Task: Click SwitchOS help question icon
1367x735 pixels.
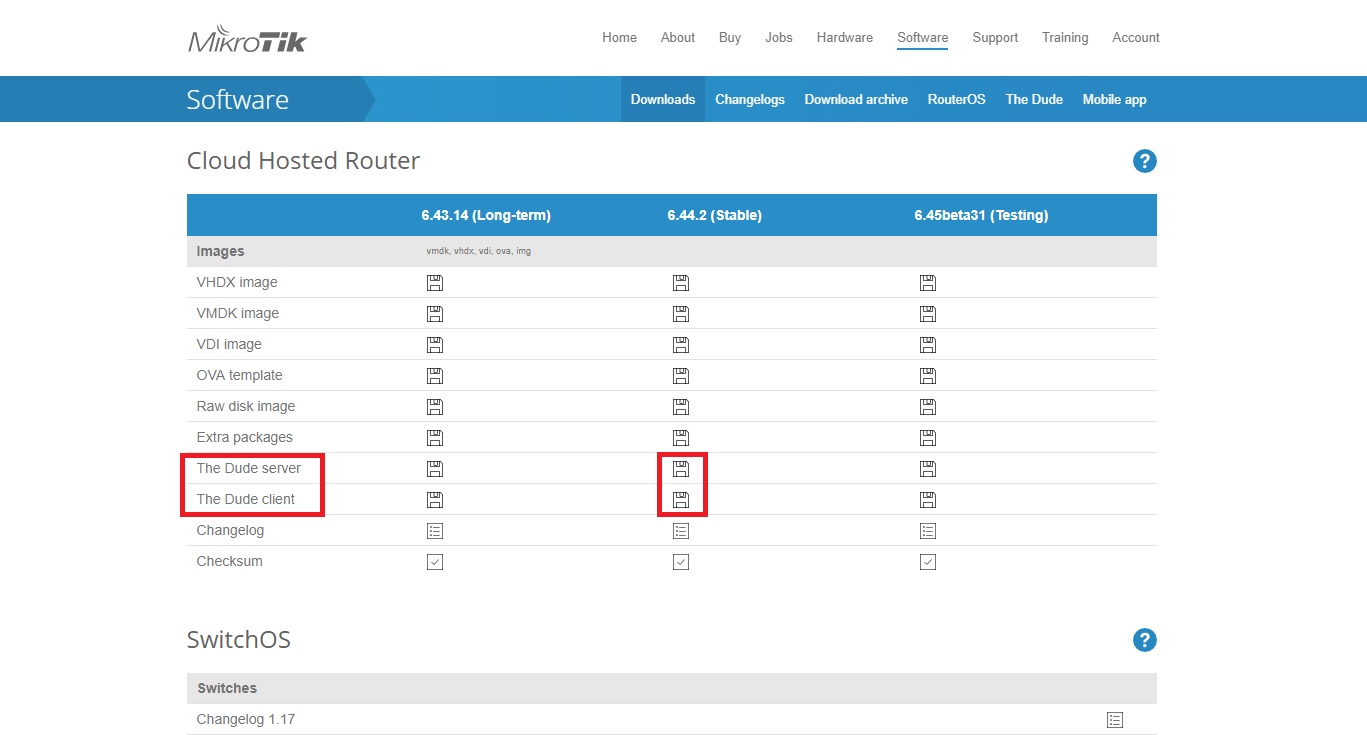Action: (x=1145, y=640)
